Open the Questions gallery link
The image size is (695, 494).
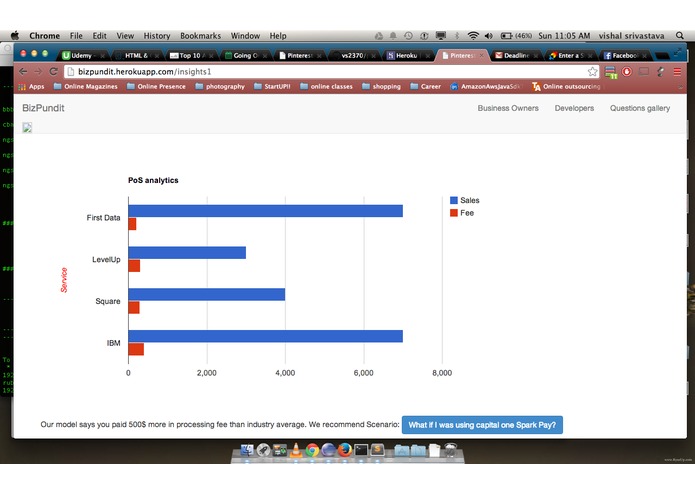point(640,108)
